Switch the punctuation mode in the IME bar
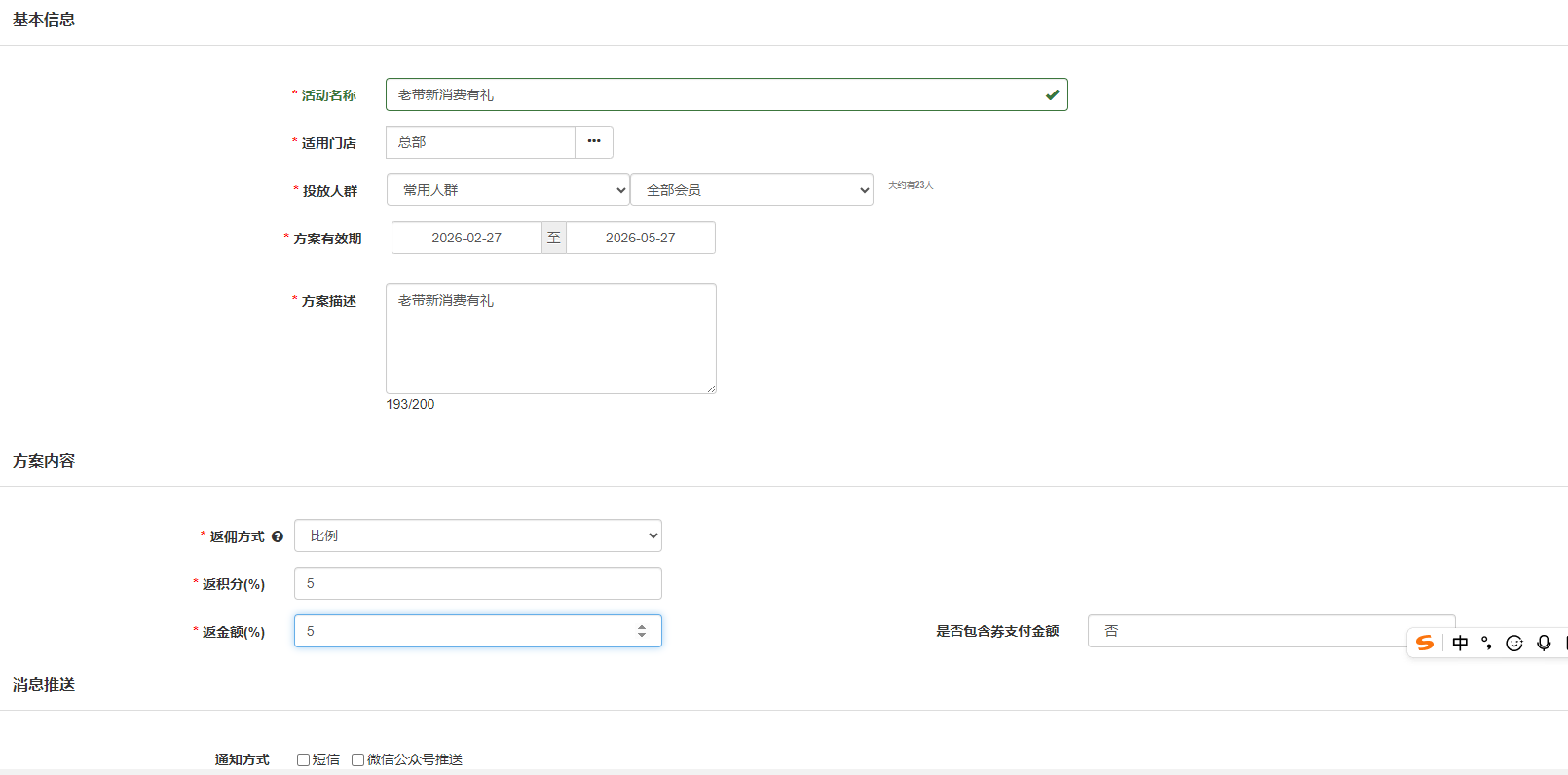1568x775 pixels. (1486, 643)
